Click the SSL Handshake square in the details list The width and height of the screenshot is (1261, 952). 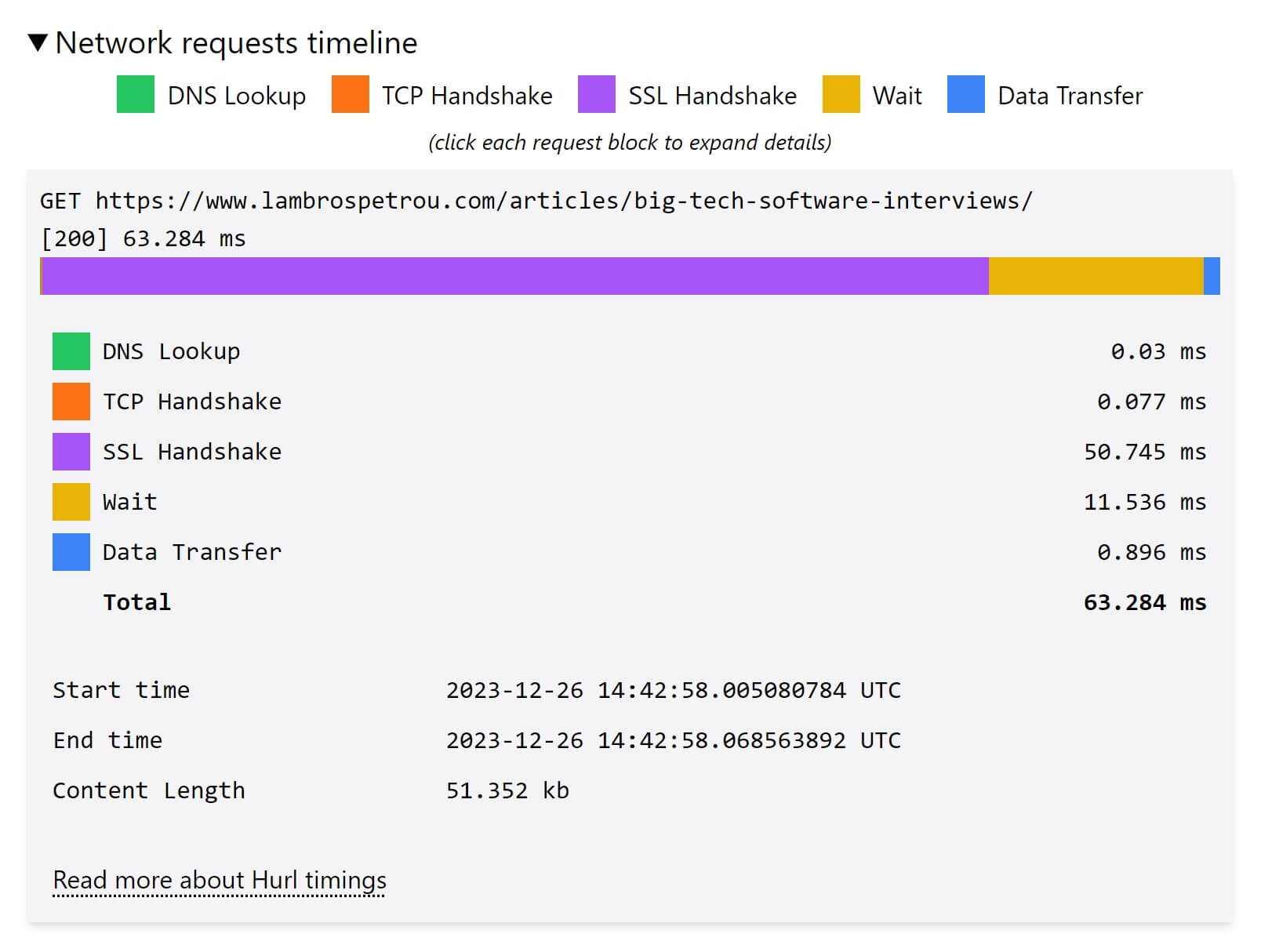(x=70, y=452)
